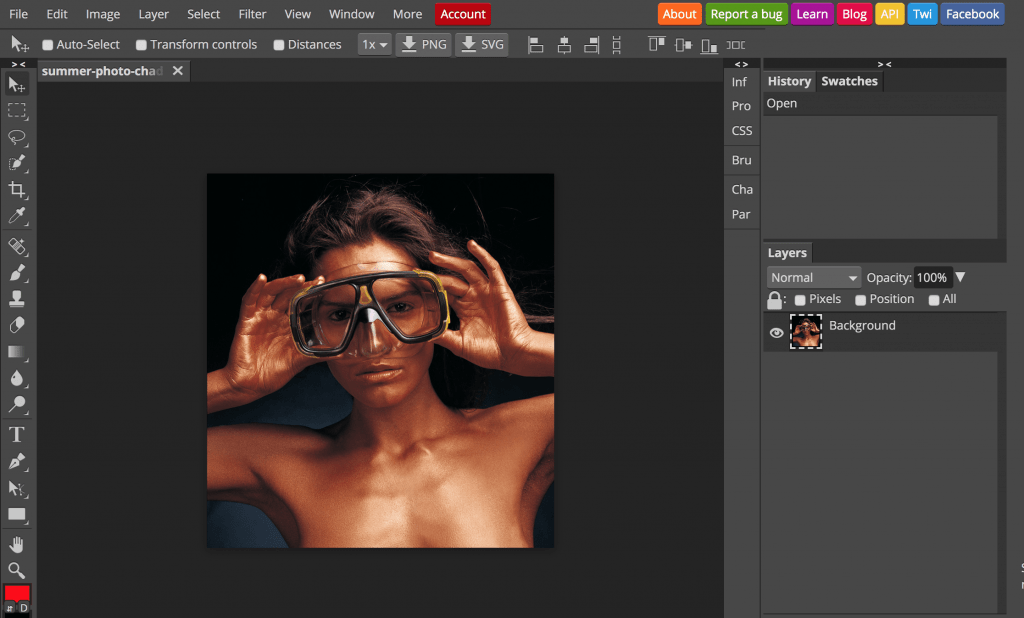Enable the Auto-Select checkbox
1024x618 pixels.
pos(48,45)
